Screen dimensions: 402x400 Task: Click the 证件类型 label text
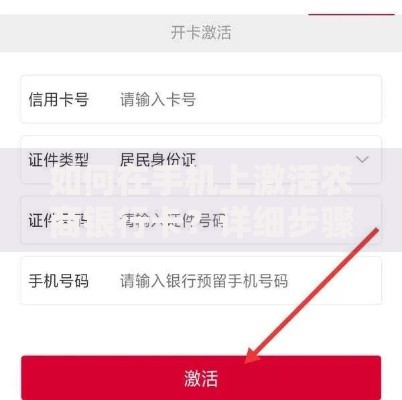point(59,160)
